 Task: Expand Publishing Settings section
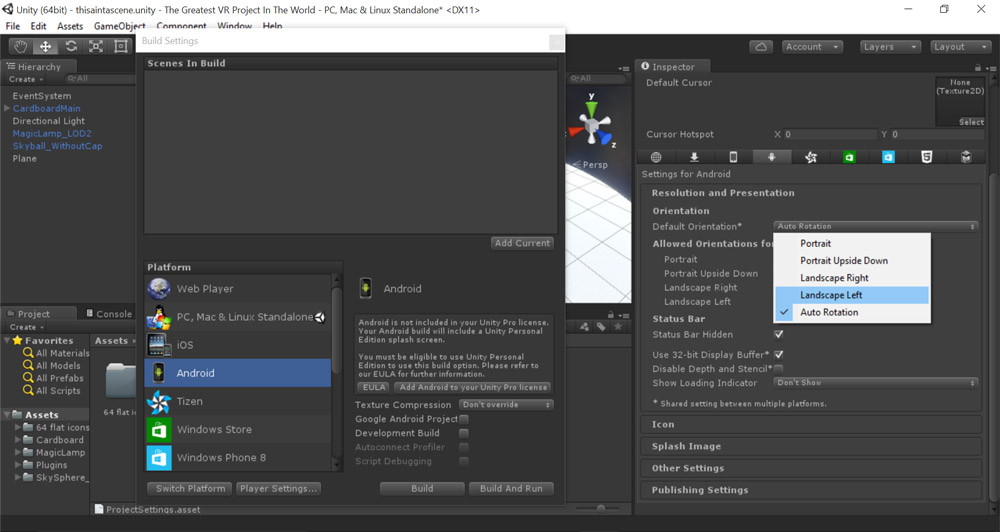811,489
